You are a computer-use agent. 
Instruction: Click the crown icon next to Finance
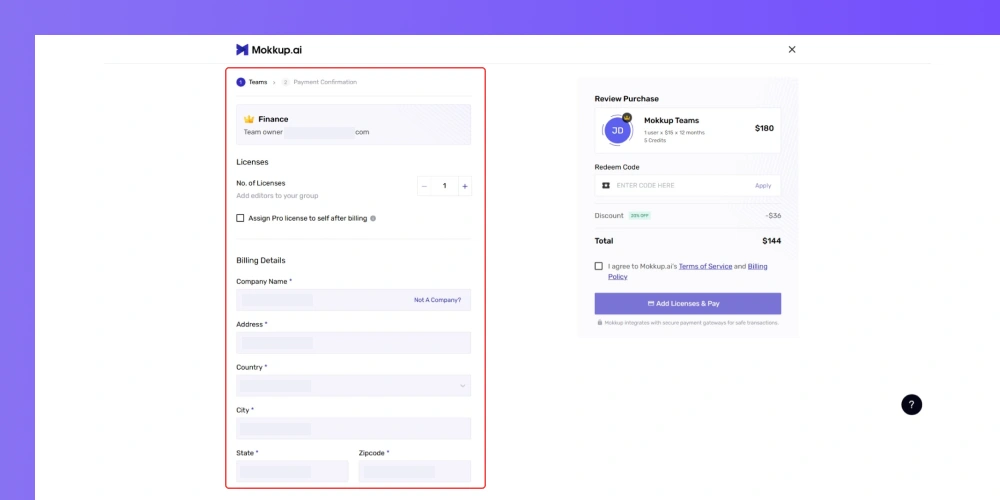point(249,119)
